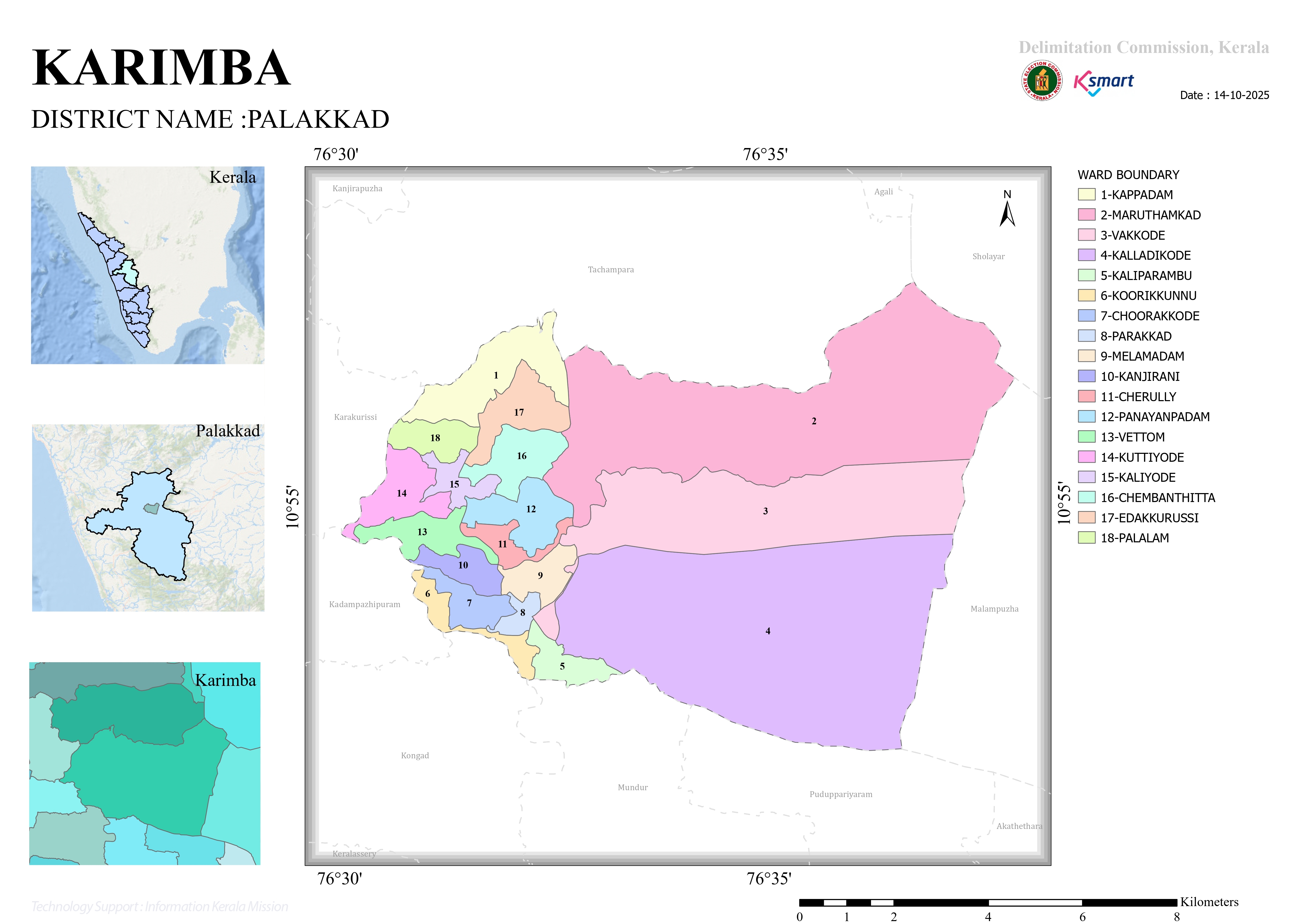This screenshot has height=924, width=1307.
Task: Click ward number 12 on the map
Action: point(531,509)
